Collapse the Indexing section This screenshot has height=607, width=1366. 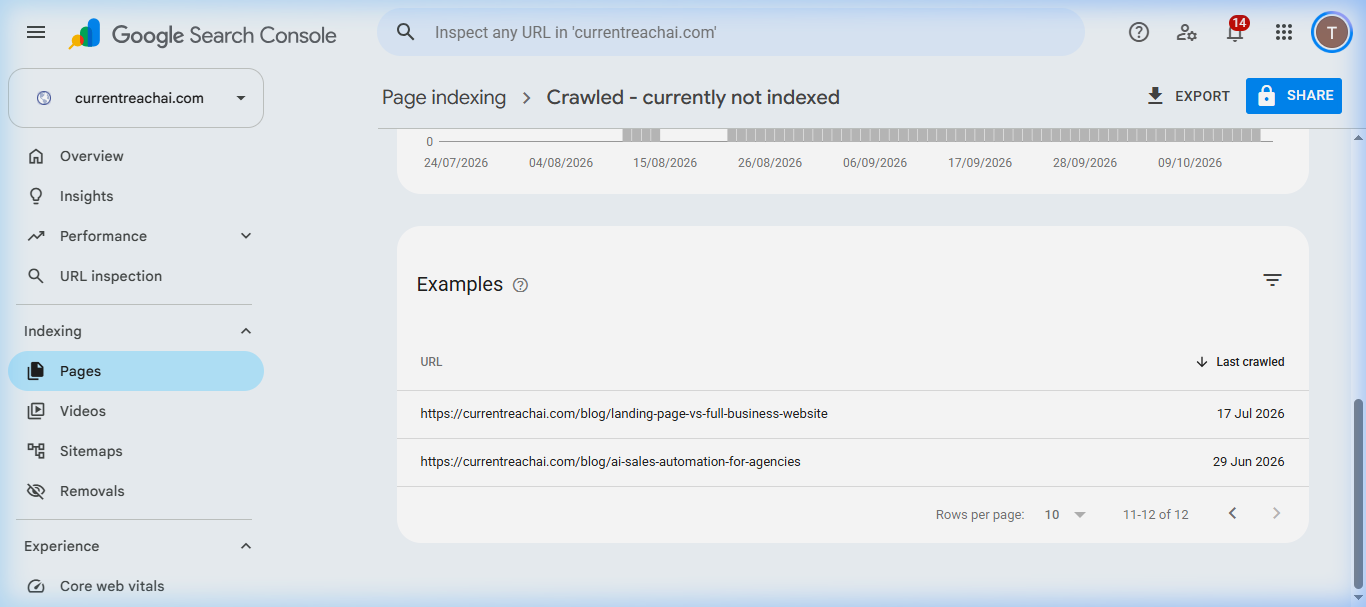coord(246,331)
